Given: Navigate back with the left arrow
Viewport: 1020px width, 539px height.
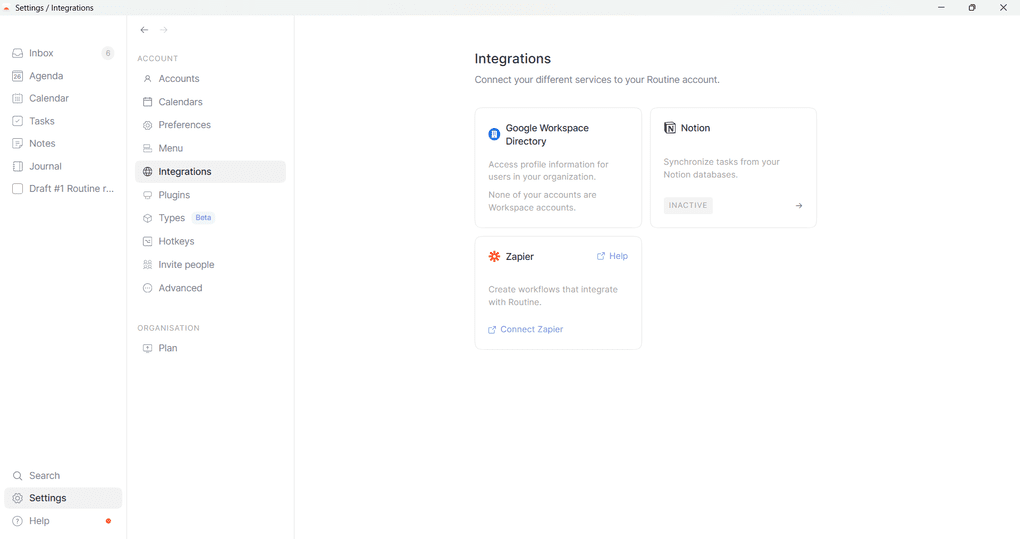Looking at the screenshot, I should click(x=144, y=30).
